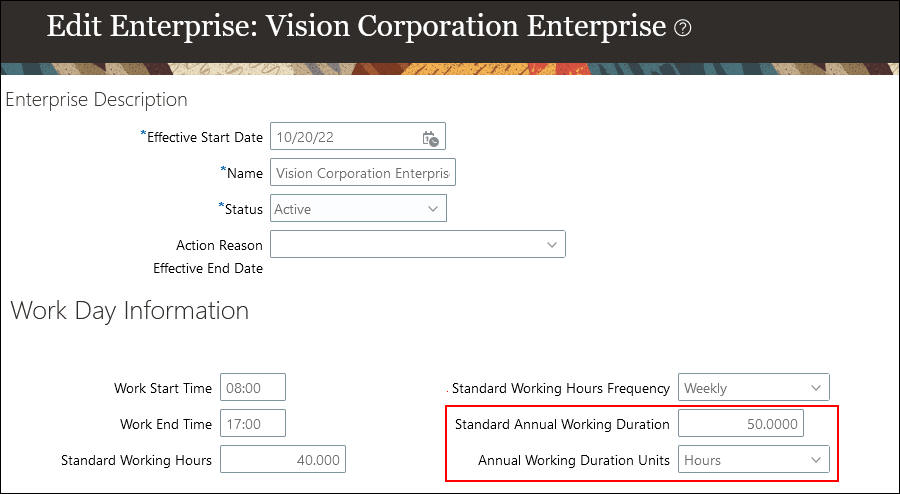Screen dimensions: 900x494
Task: Click the Work End Time field
Action: click(253, 424)
